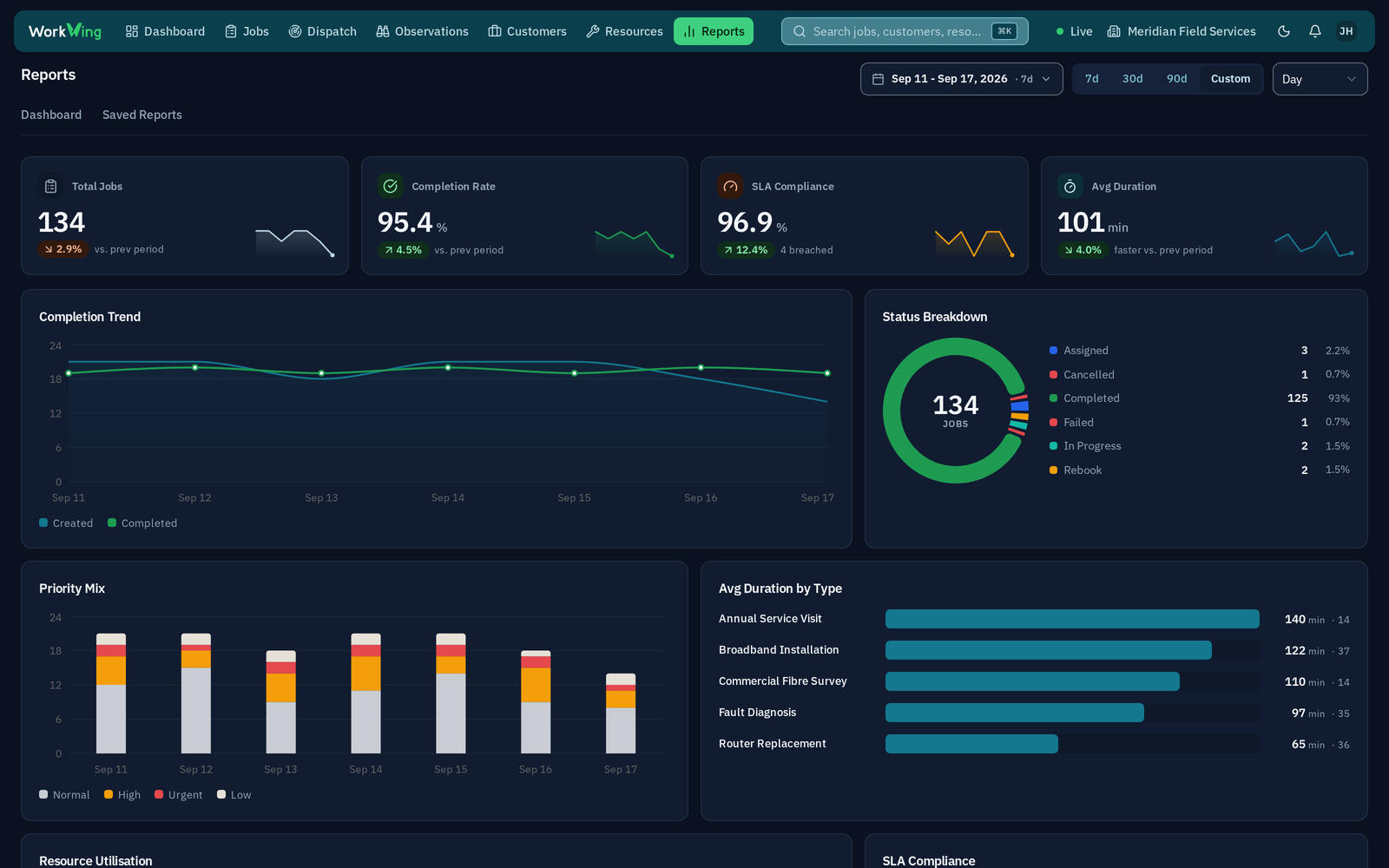This screenshot has height=868, width=1389.
Task: Click the 2.9% decrease badge
Action: tap(63, 249)
